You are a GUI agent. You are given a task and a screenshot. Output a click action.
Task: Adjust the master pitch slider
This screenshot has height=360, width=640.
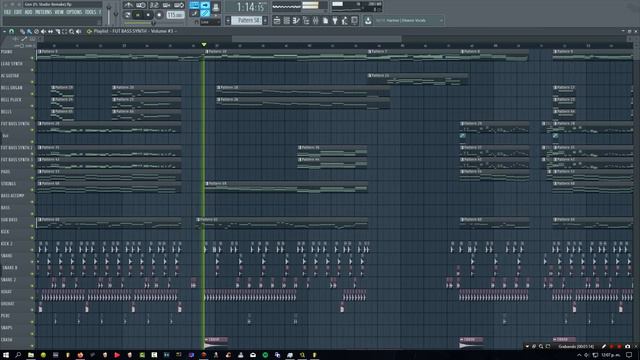[x=116, y=14]
